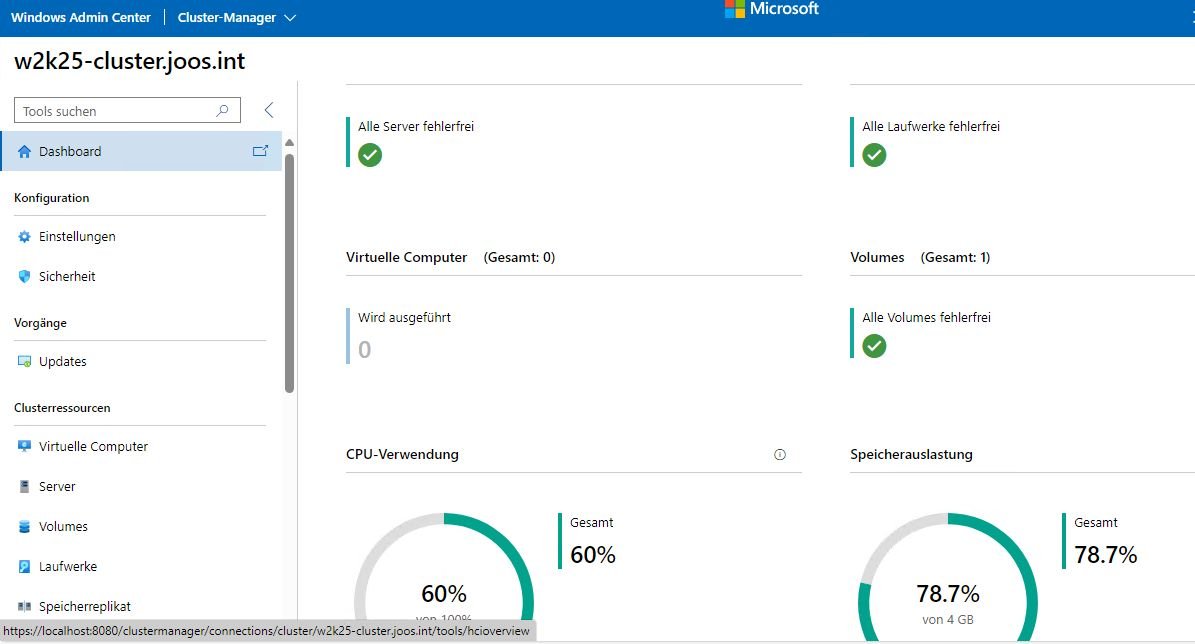Show the CPU-Verwendung info tooltip

coord(780,454)
